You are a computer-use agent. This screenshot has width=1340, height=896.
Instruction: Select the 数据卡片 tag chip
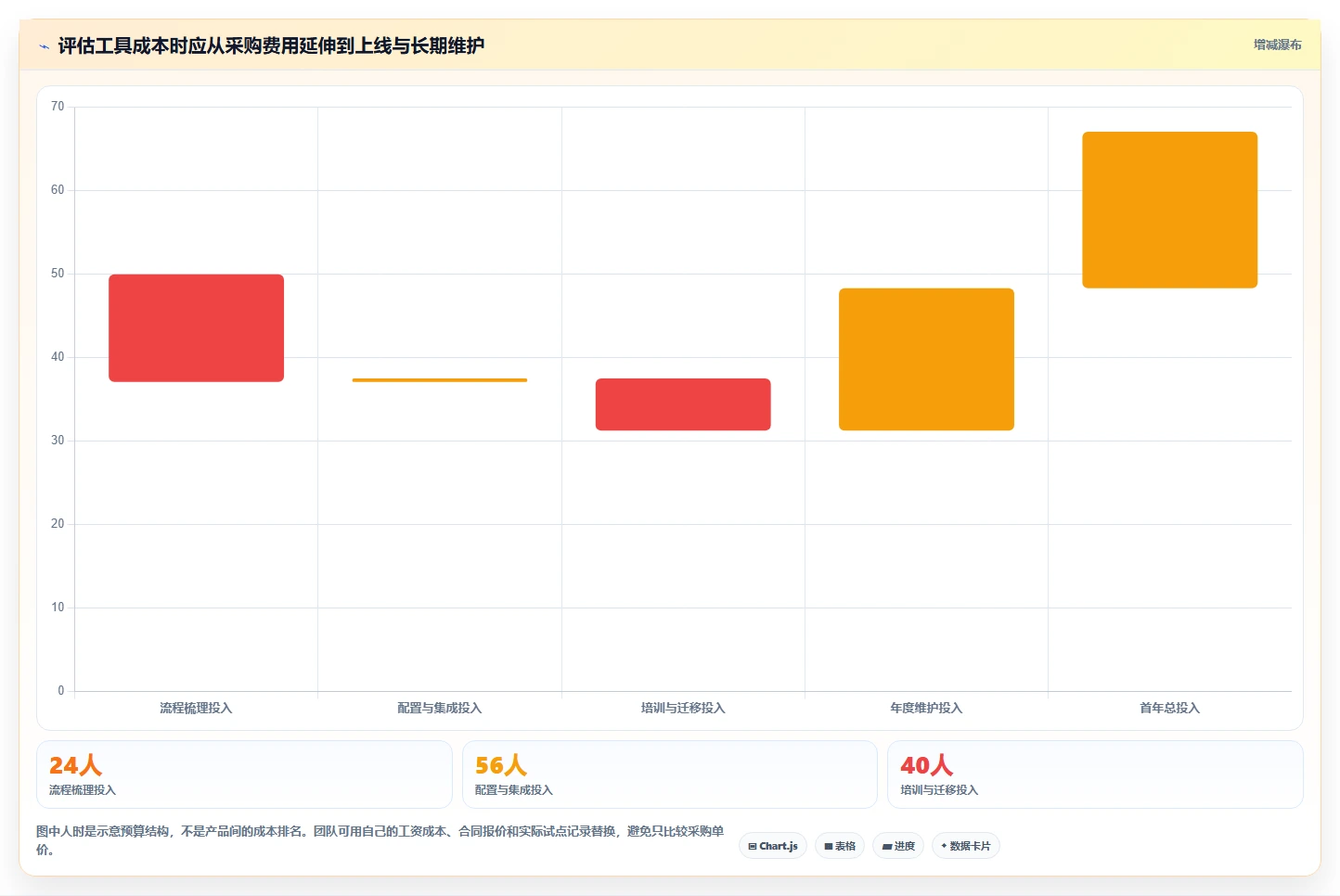pos(965,846)
